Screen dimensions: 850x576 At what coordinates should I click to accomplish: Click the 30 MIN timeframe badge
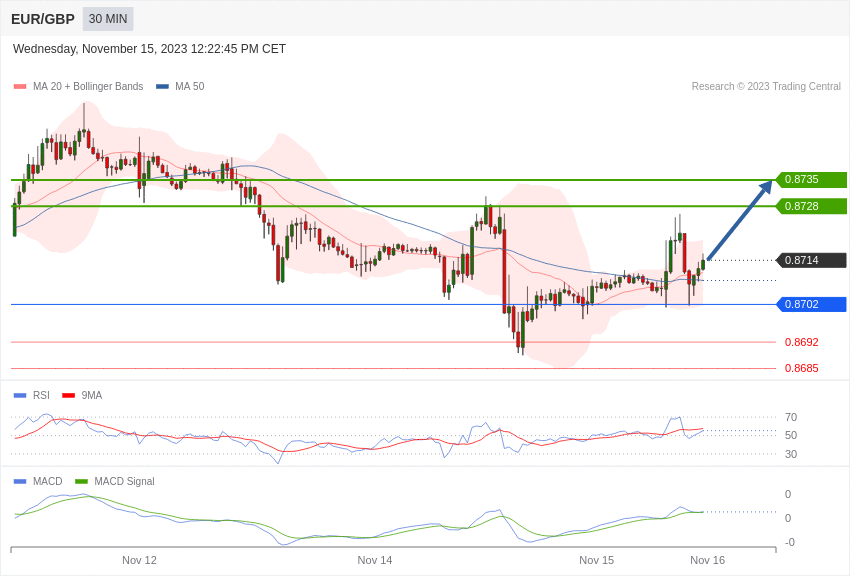pos(108,19)
